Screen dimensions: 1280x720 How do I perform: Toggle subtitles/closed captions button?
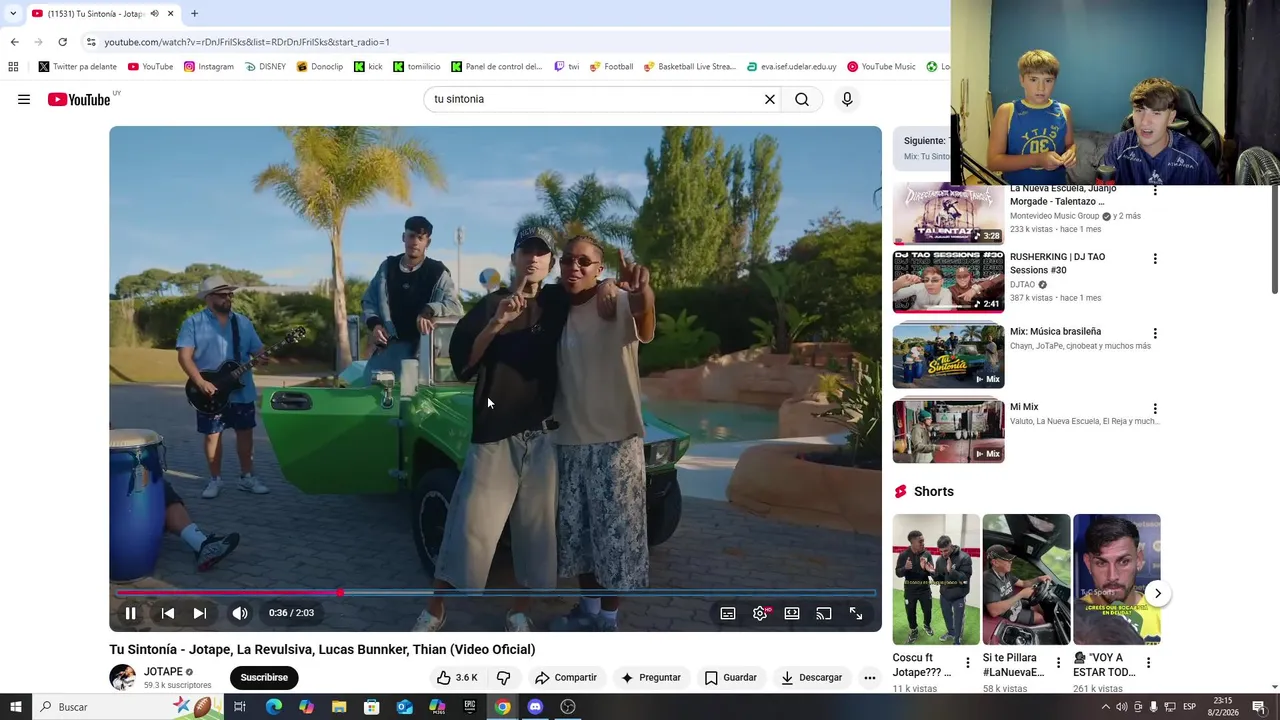(728, 613)
